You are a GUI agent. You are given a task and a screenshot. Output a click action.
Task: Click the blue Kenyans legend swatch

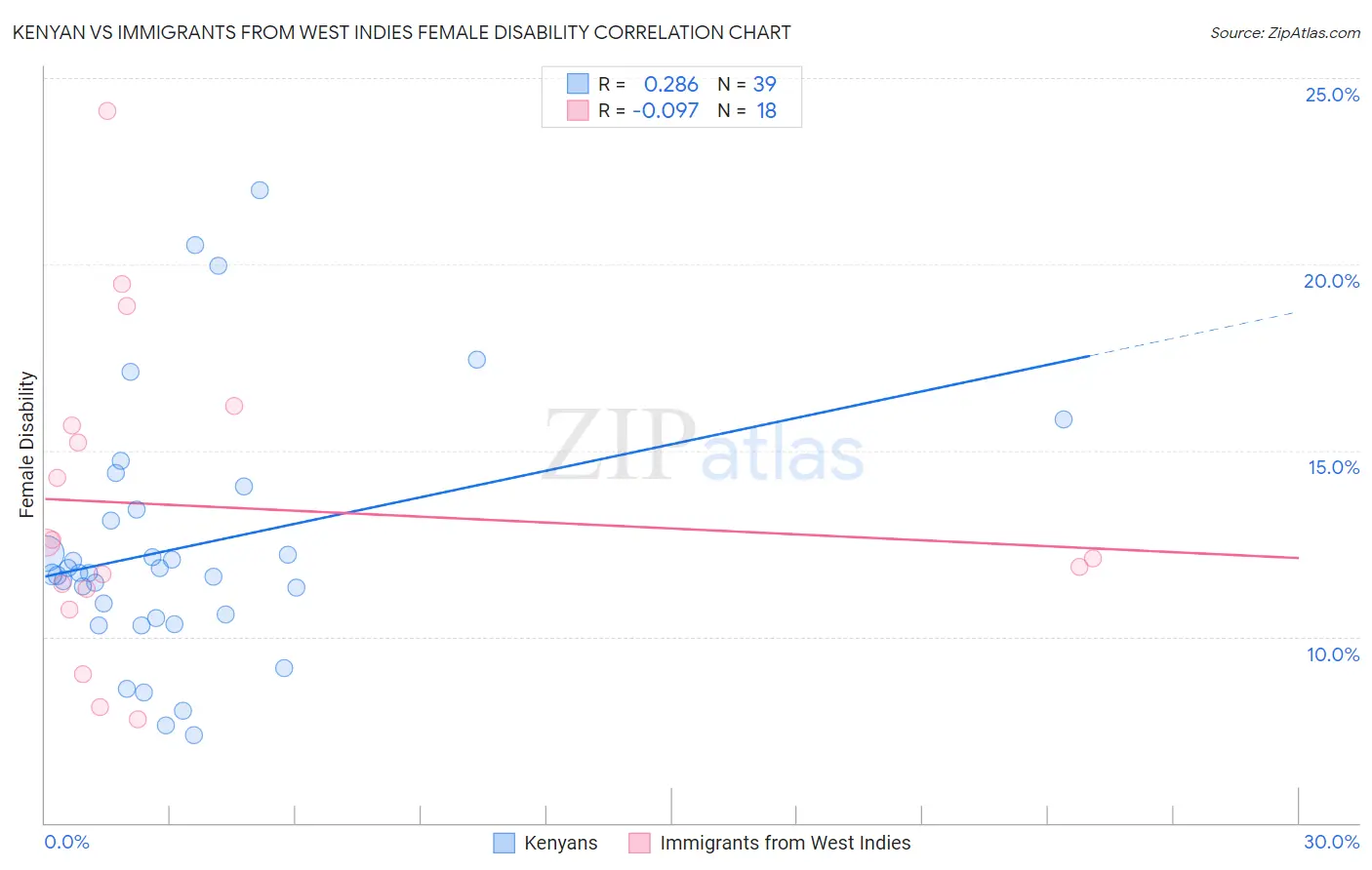coord(504,843)
